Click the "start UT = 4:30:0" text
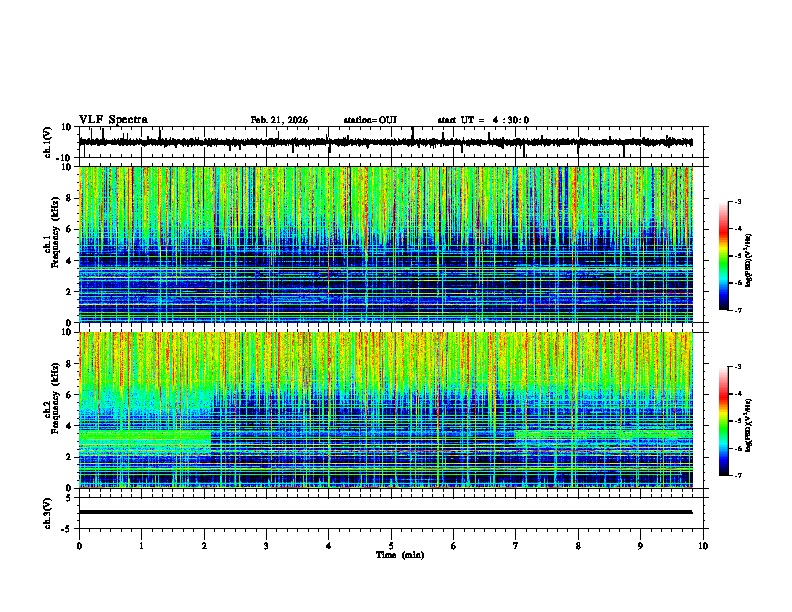 coord(483,120)
